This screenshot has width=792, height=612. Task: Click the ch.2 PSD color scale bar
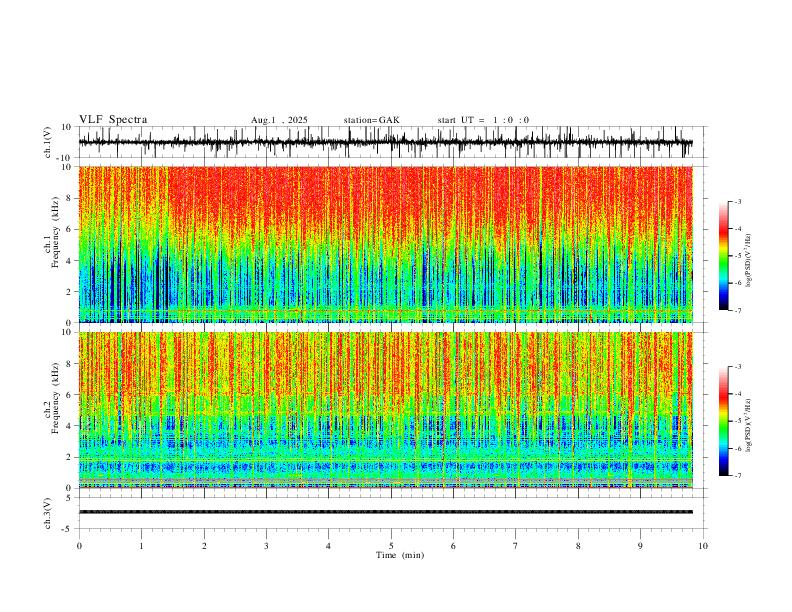point(724,421)
